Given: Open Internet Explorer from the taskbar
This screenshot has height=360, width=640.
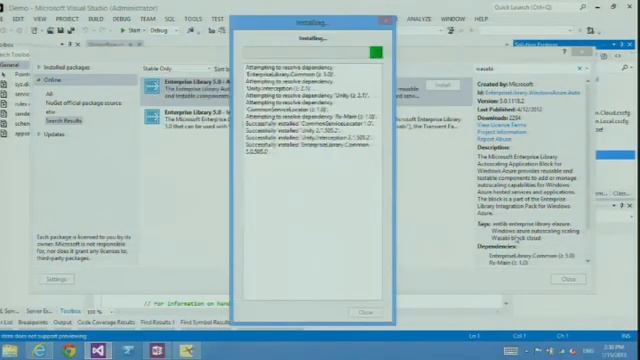Looking at the screenshot, I should point(39,351).
